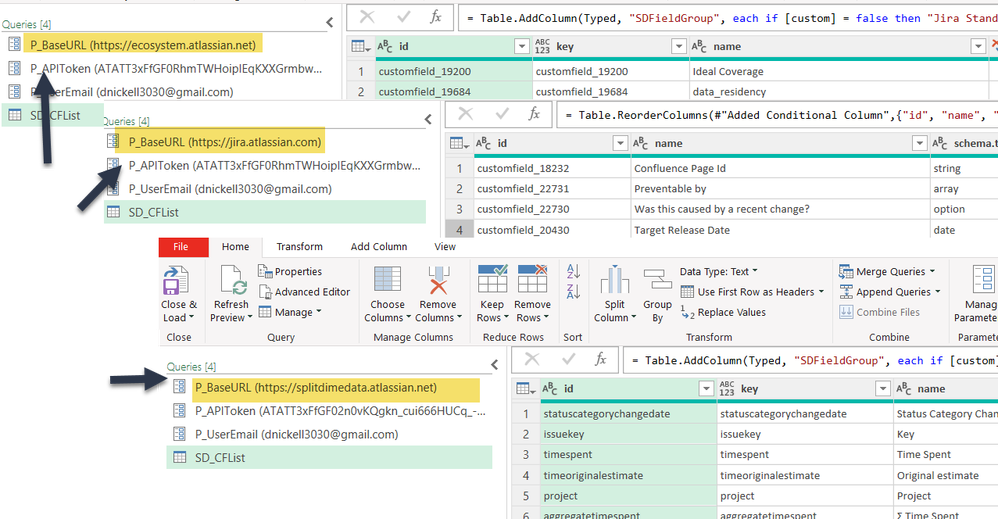Screen dimensions: 998x519
Task: Open the Data Type: Text dropdown
Action: click(x=718, y=271)
